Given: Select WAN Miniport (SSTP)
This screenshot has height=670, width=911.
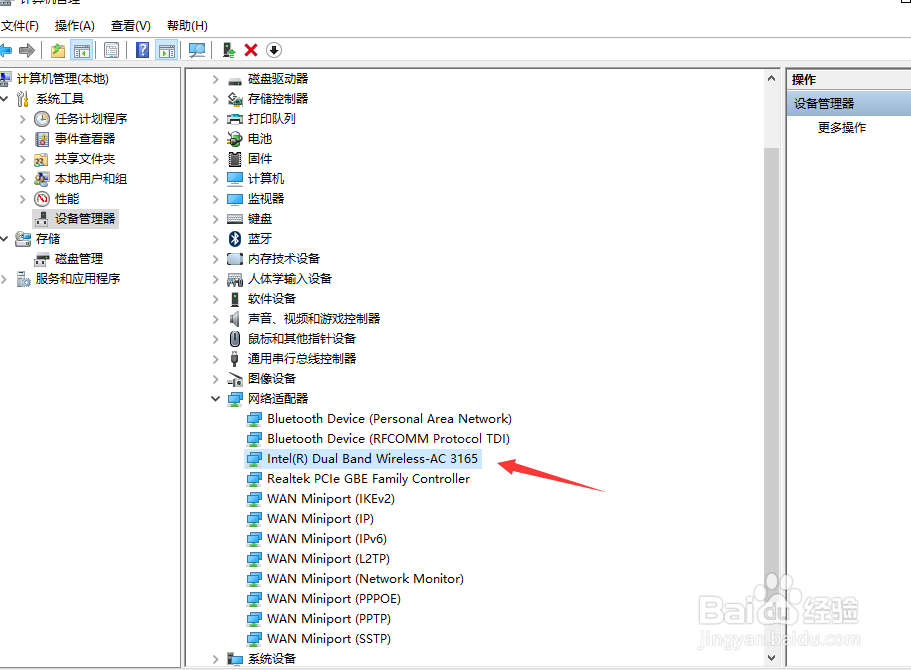Looking at the screenshot, I should (329, 638).
